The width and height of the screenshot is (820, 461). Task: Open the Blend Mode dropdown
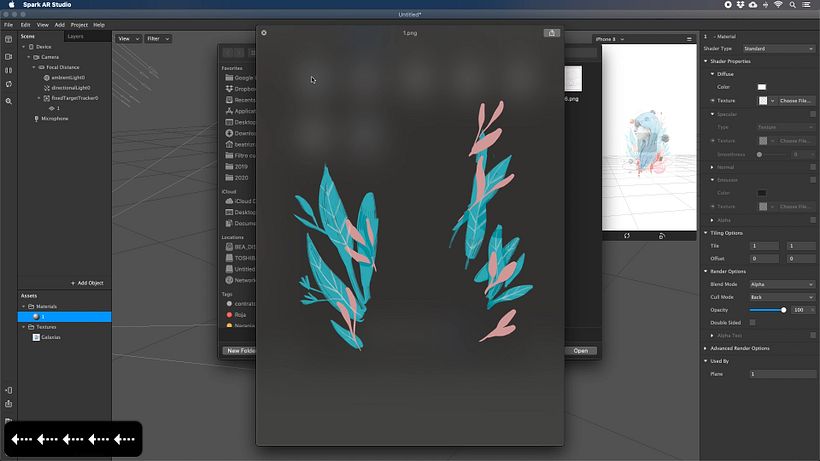782,284
